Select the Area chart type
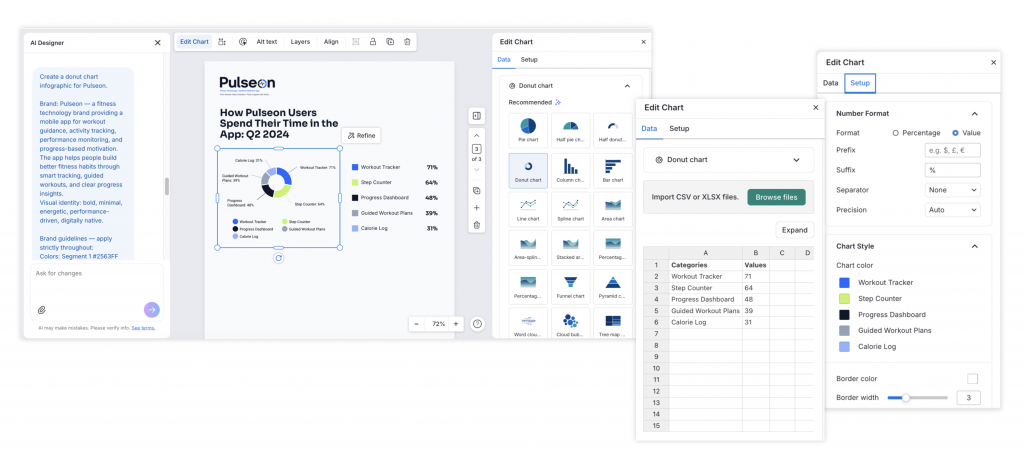 pos(613,209)
